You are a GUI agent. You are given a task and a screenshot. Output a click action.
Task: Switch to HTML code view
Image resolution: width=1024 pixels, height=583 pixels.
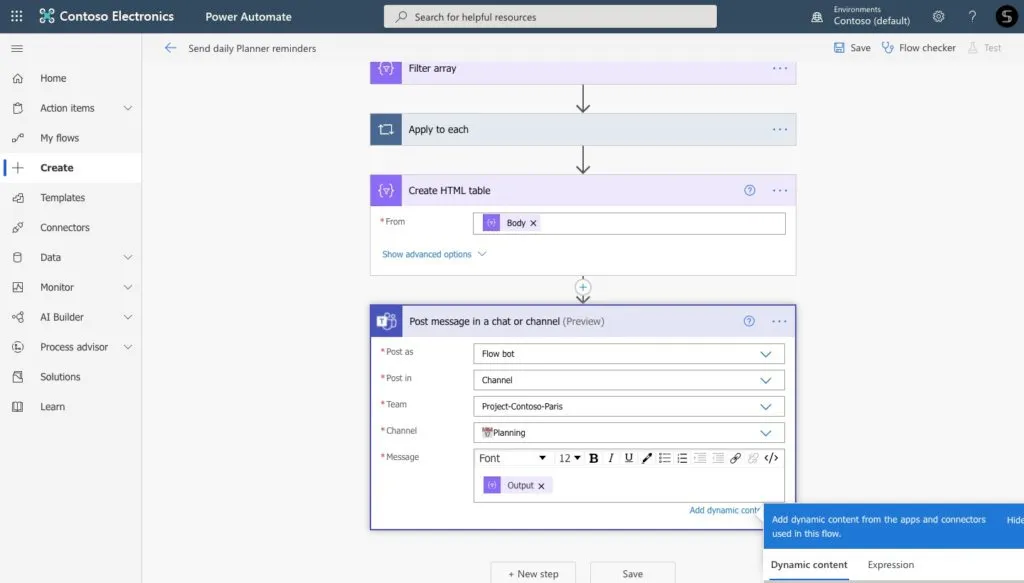771,458
